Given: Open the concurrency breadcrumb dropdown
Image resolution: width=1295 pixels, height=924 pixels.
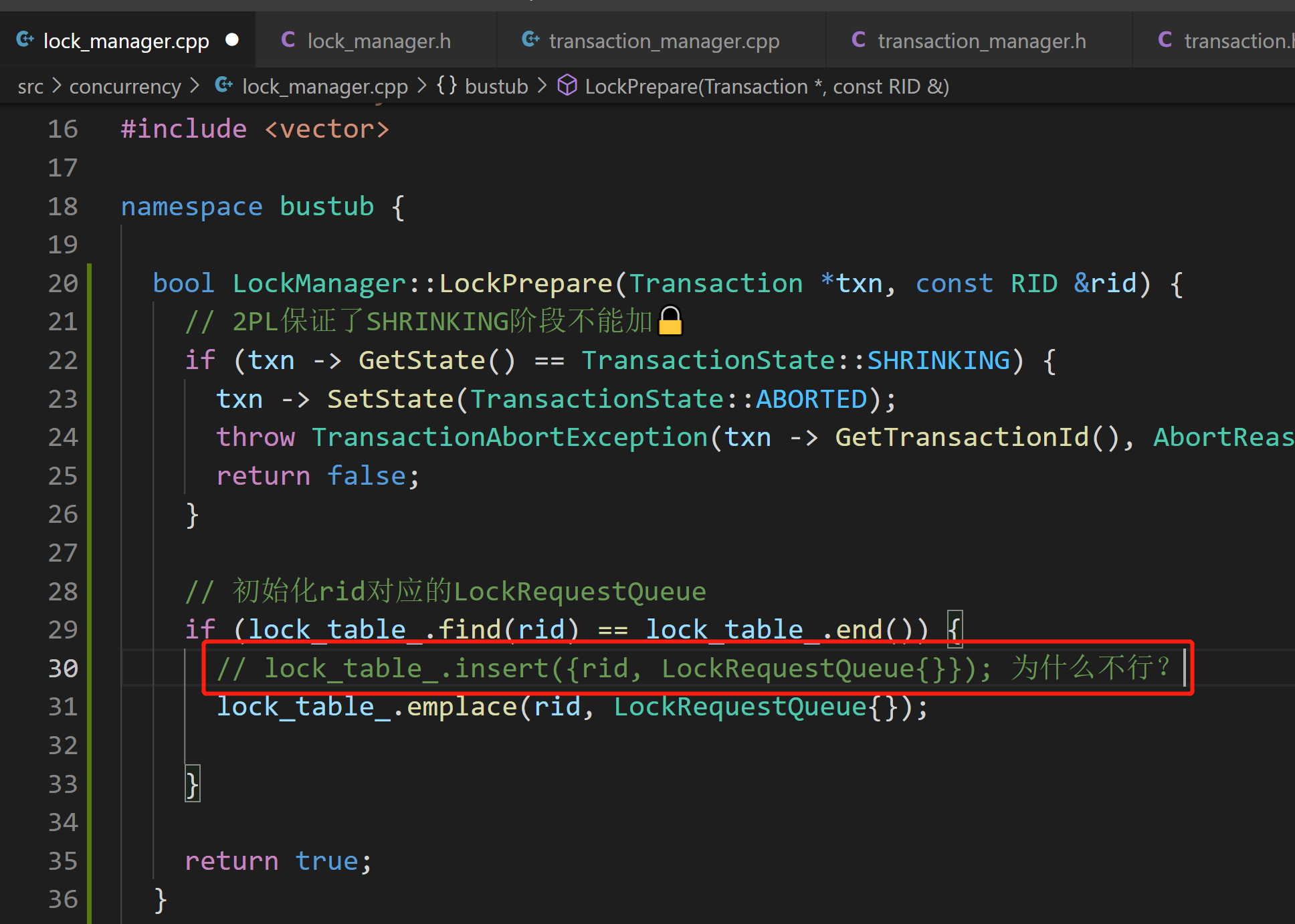Looking at the screenshot, I should [x=125, y=86].
